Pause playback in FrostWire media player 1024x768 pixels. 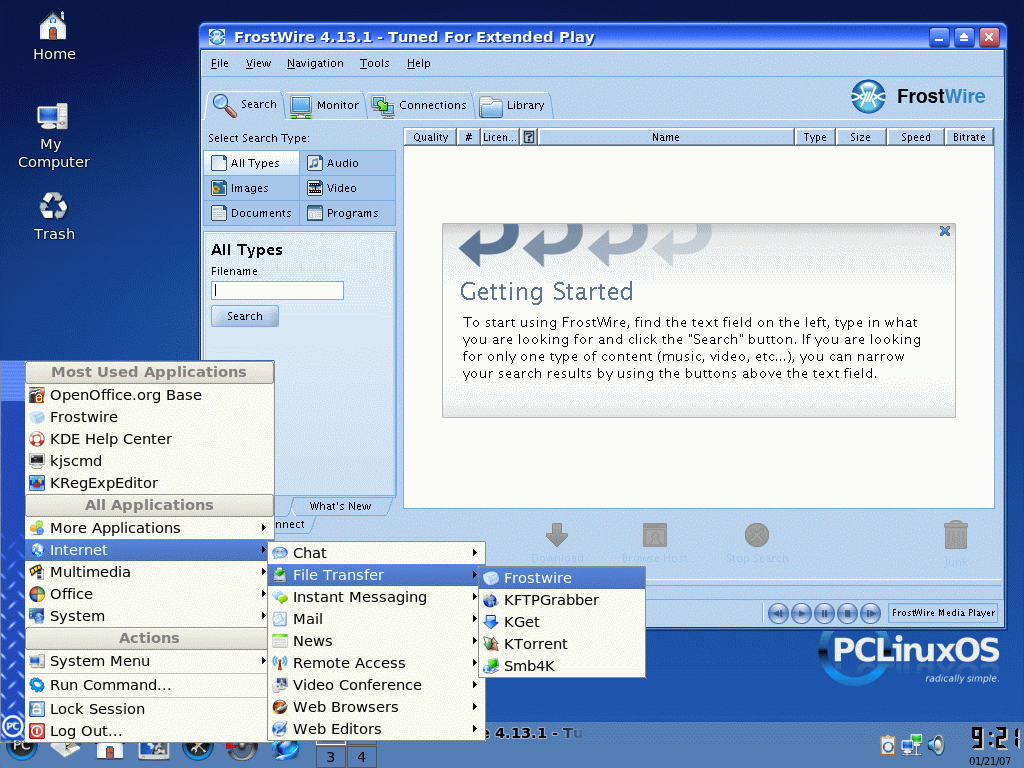click(824, 613)
